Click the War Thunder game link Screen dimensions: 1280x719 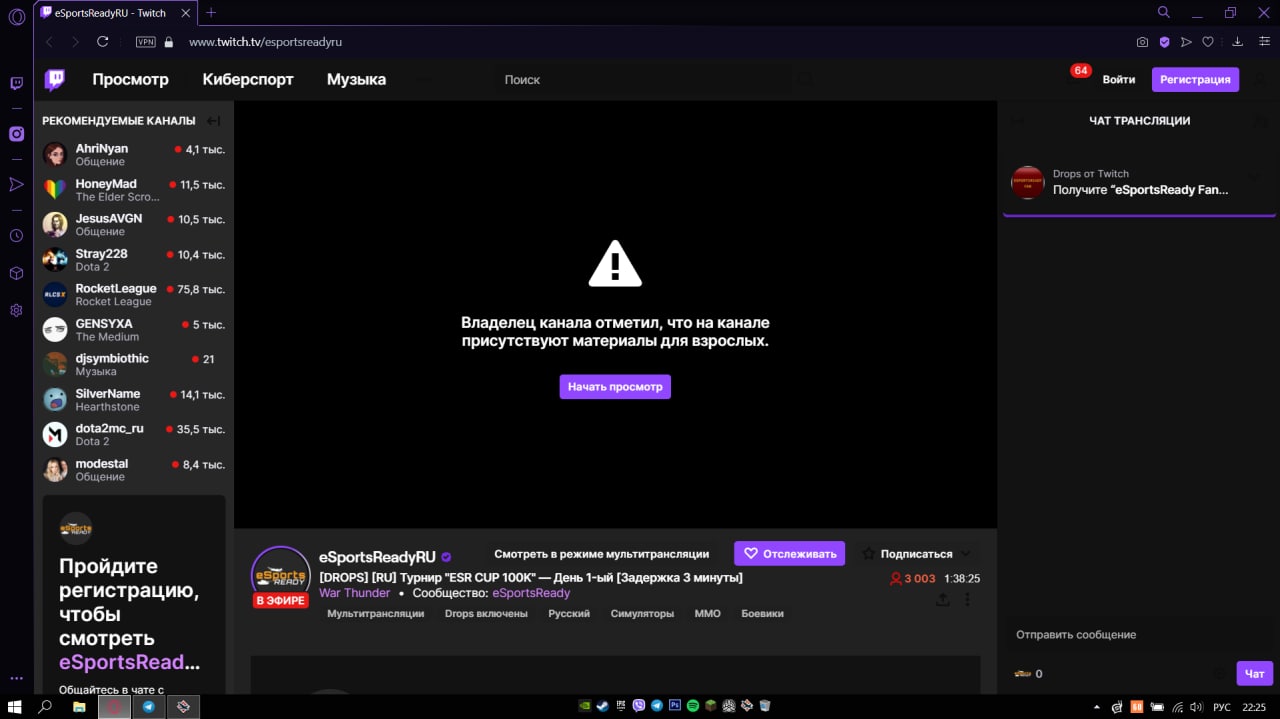[x=354, y=594]
